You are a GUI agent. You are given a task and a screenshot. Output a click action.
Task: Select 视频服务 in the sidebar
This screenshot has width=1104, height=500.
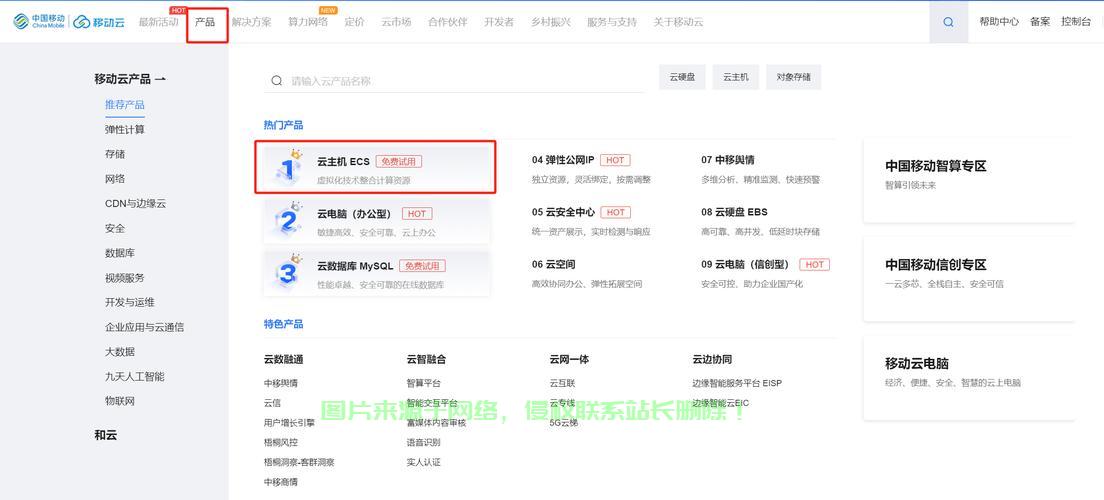point(125,278)
